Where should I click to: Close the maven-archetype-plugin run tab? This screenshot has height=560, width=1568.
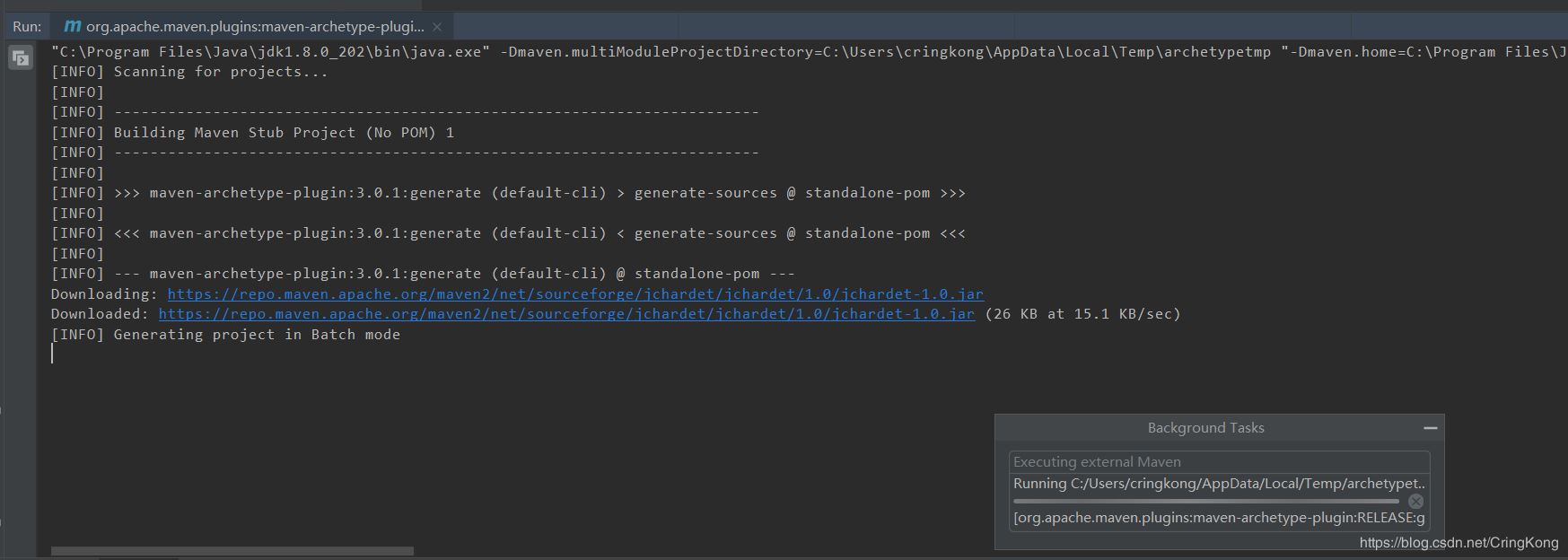[437, 27]
